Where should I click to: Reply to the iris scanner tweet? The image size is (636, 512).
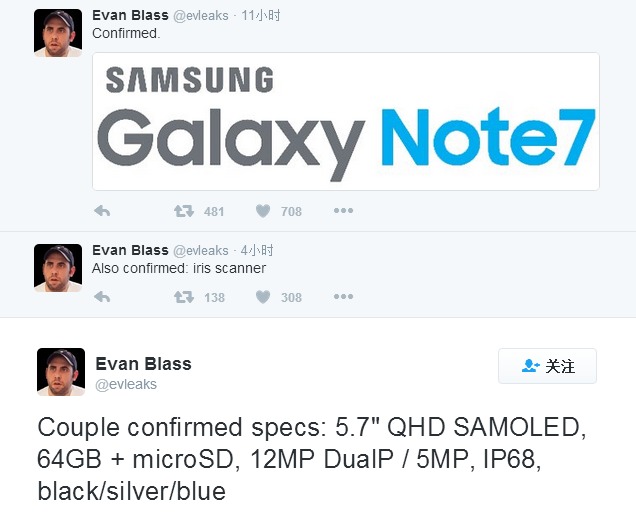click(102, 297)
